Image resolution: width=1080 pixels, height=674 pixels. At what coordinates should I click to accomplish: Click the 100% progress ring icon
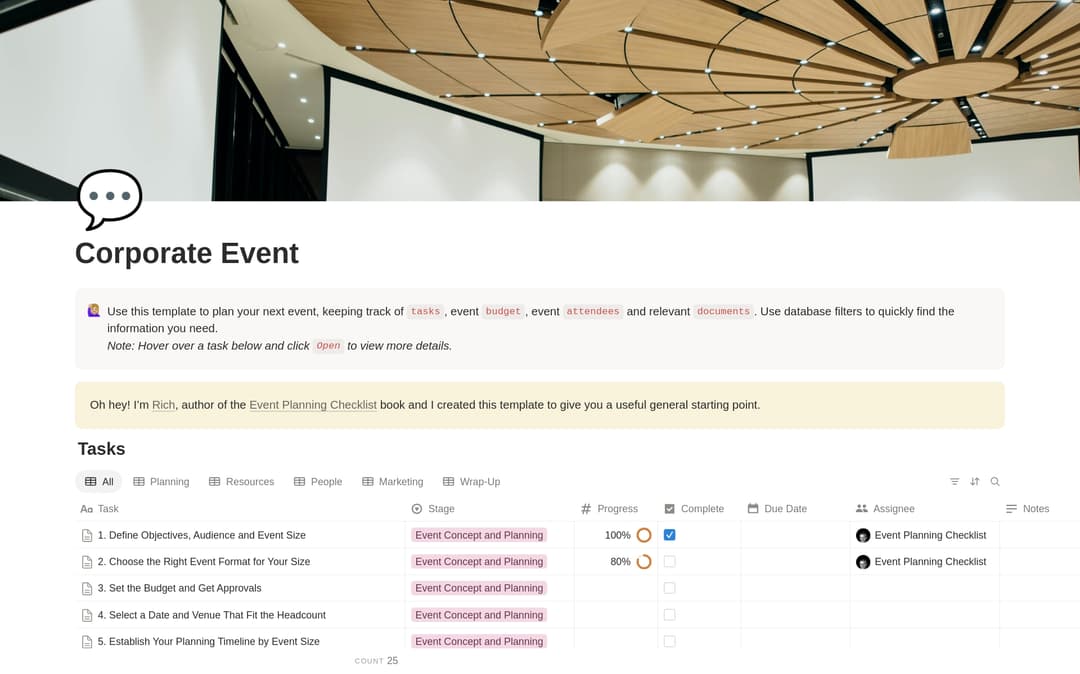644,535
